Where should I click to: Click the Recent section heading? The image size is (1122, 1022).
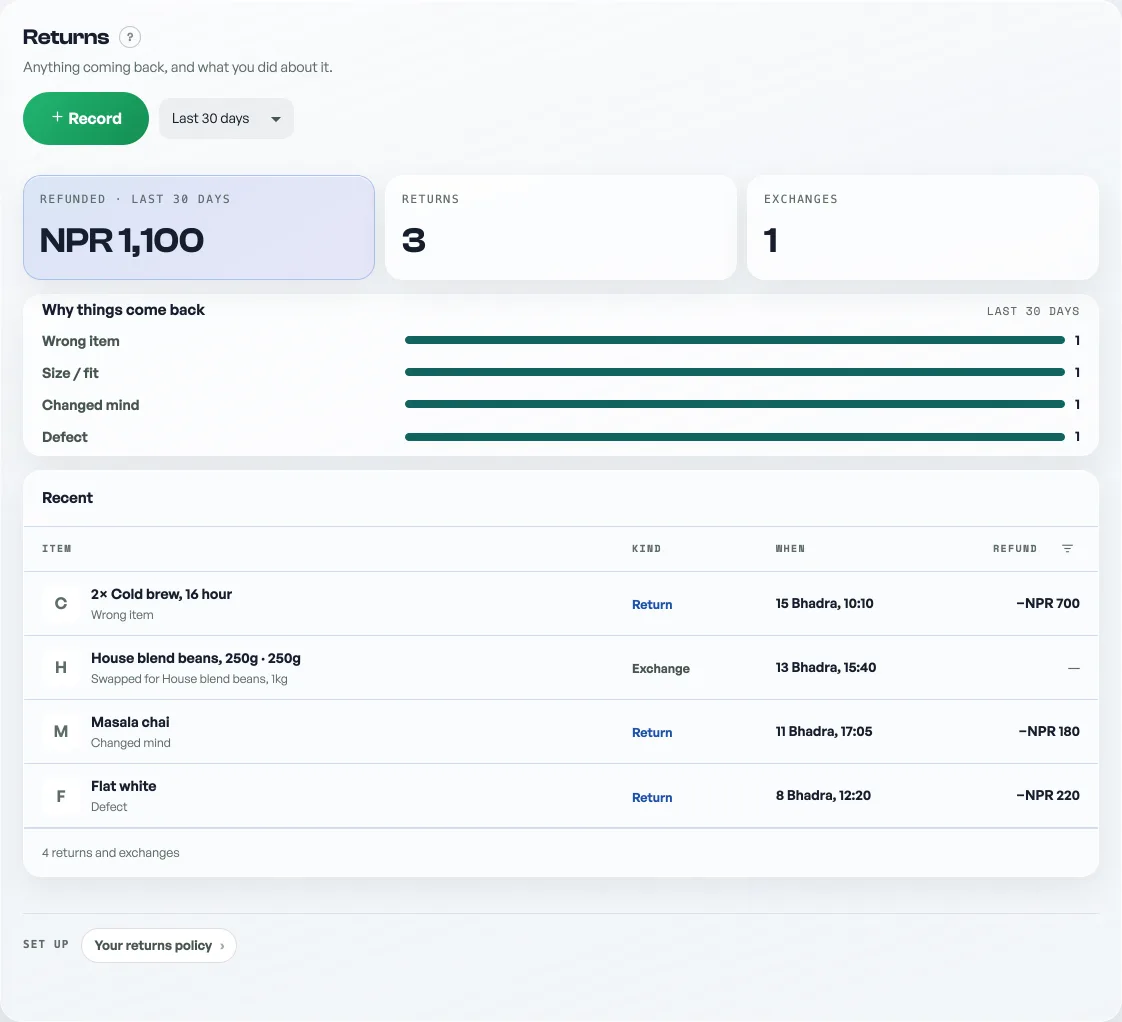67,498
